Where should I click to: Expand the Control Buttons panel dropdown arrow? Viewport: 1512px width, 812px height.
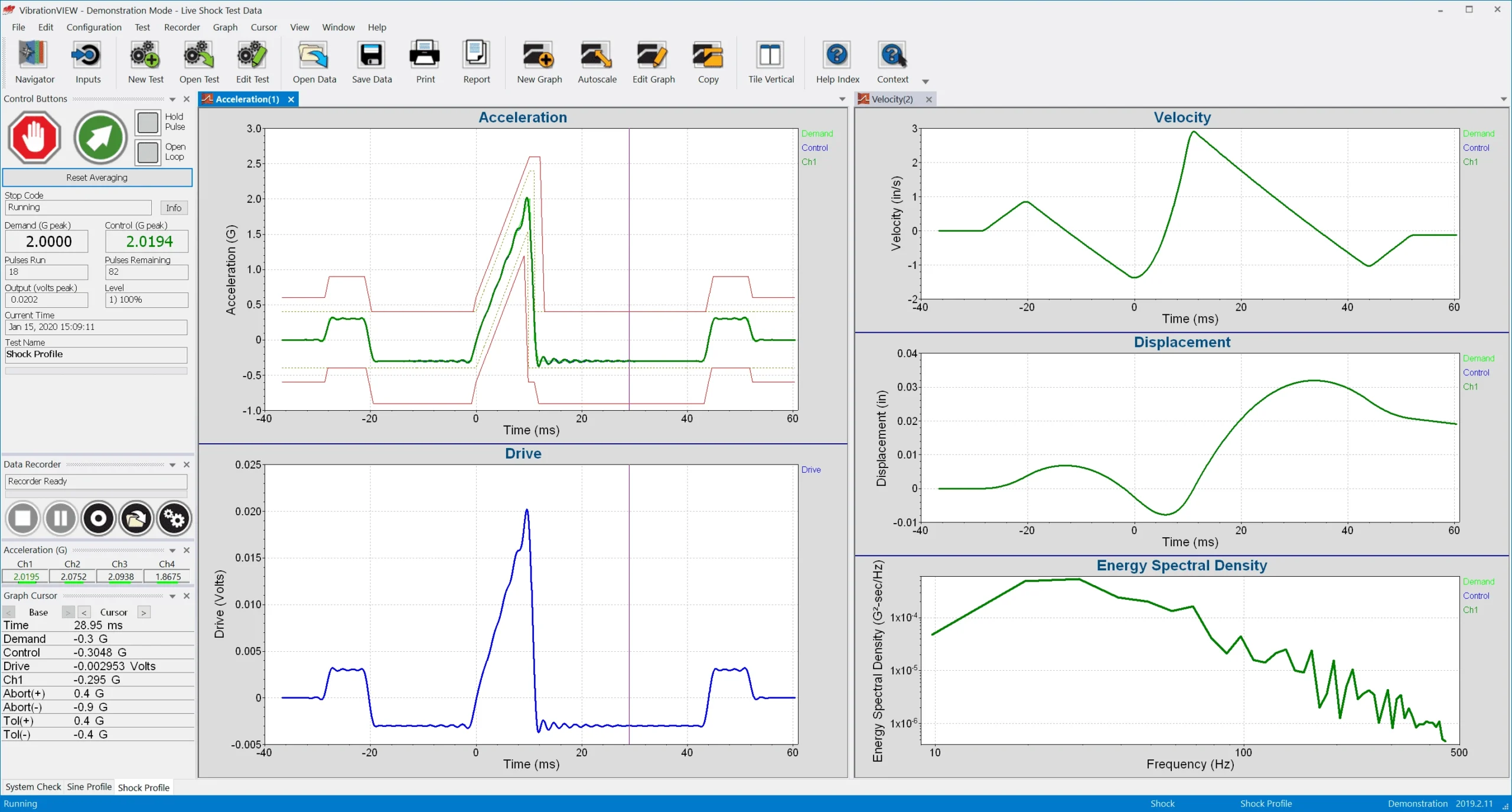pyautogui.click(x=172, y=99)
